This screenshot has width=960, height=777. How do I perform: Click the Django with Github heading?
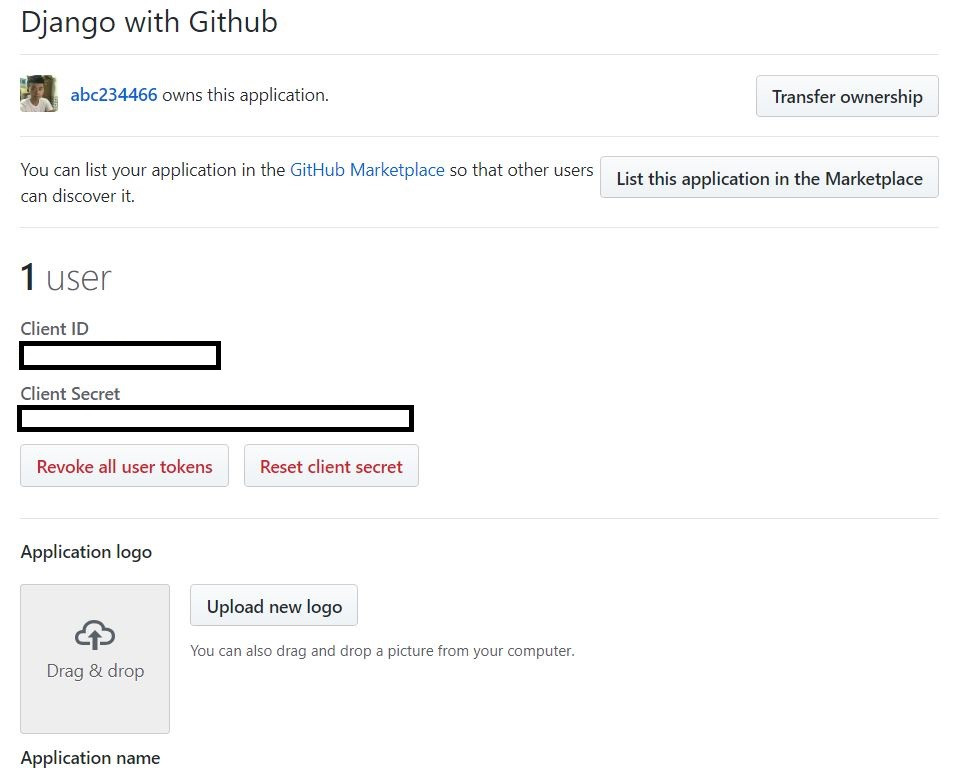tap(149, 22)
